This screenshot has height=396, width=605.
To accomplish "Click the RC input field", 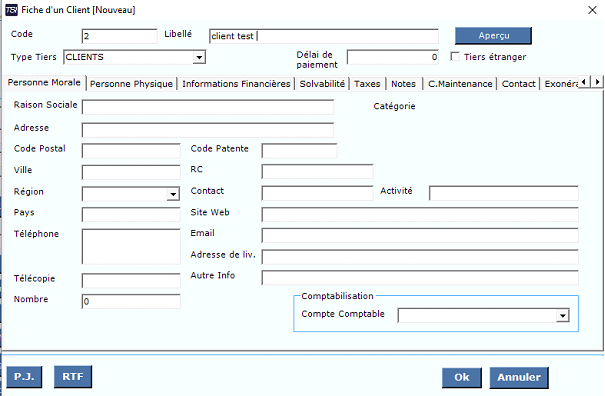I will click(318, 171).
